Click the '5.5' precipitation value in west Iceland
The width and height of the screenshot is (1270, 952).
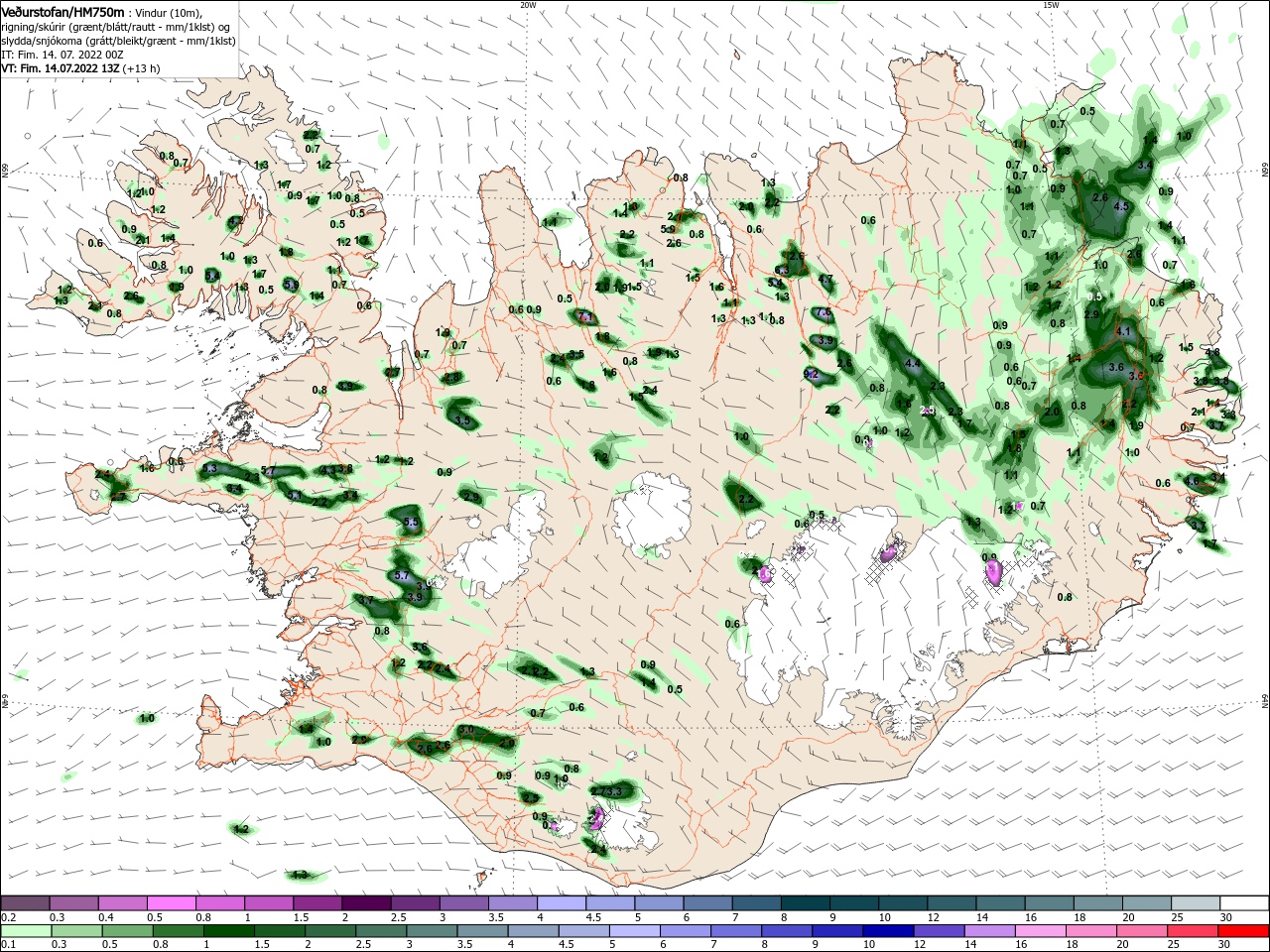(413, 522)
